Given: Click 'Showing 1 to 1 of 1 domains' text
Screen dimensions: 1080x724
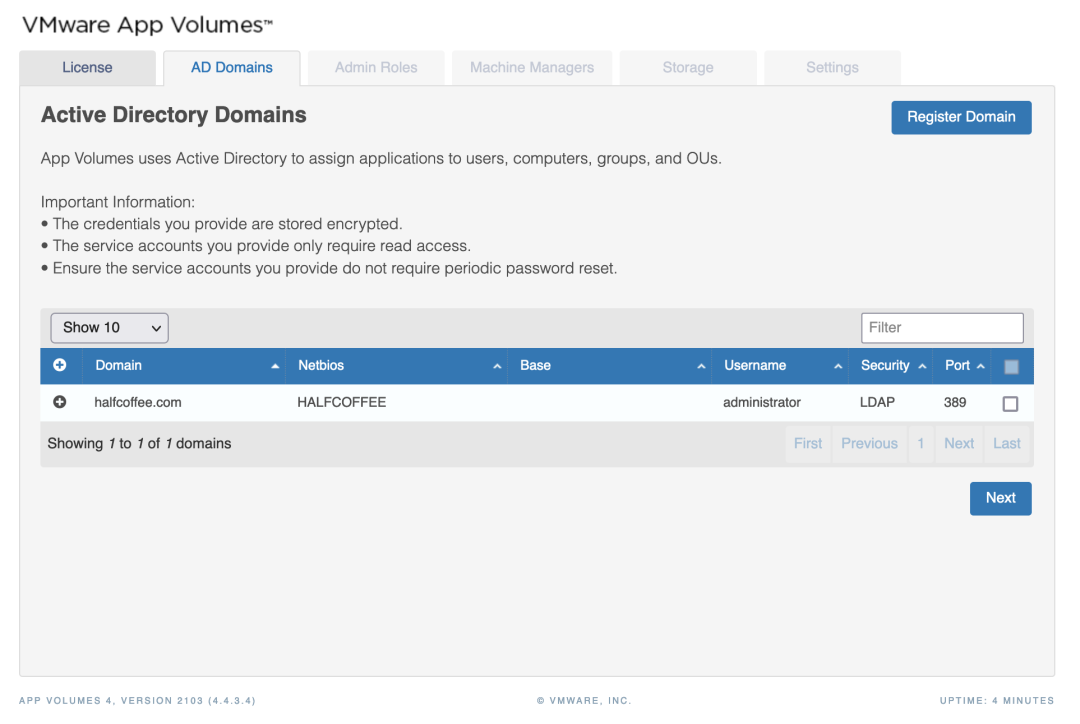Looking at the screenshot, I should 139,444.
